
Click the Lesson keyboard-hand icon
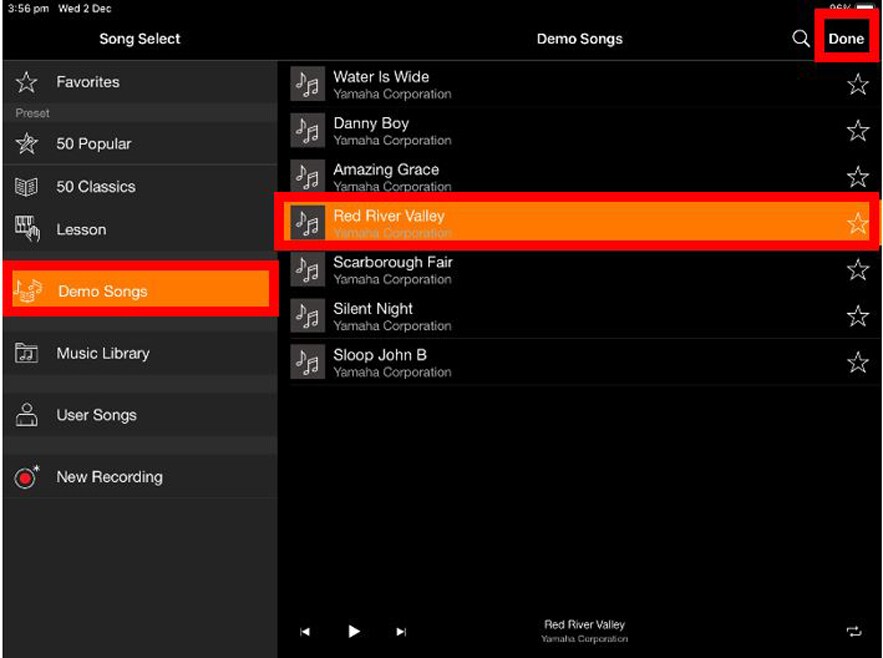point(27,229)
